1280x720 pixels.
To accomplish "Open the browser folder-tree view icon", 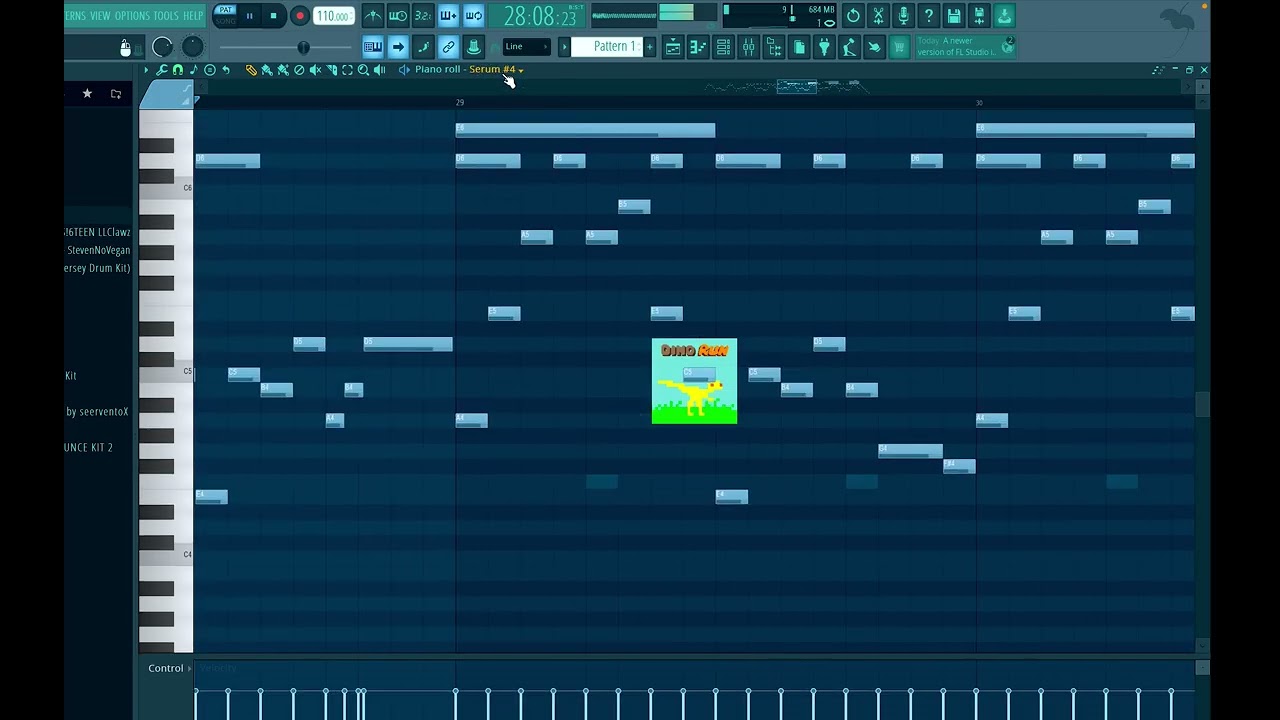I will pyautogui.click(x=773, y=47).
